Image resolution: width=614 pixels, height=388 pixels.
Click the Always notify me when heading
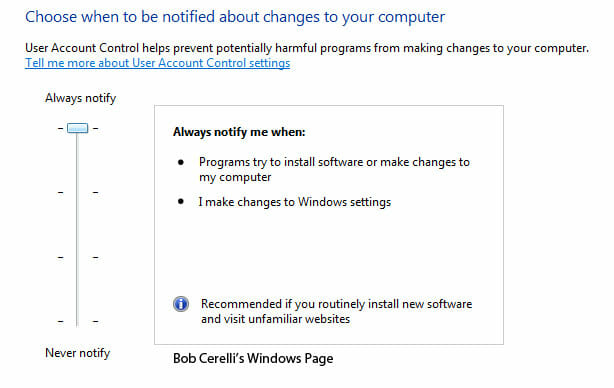(x=239, y=132)
